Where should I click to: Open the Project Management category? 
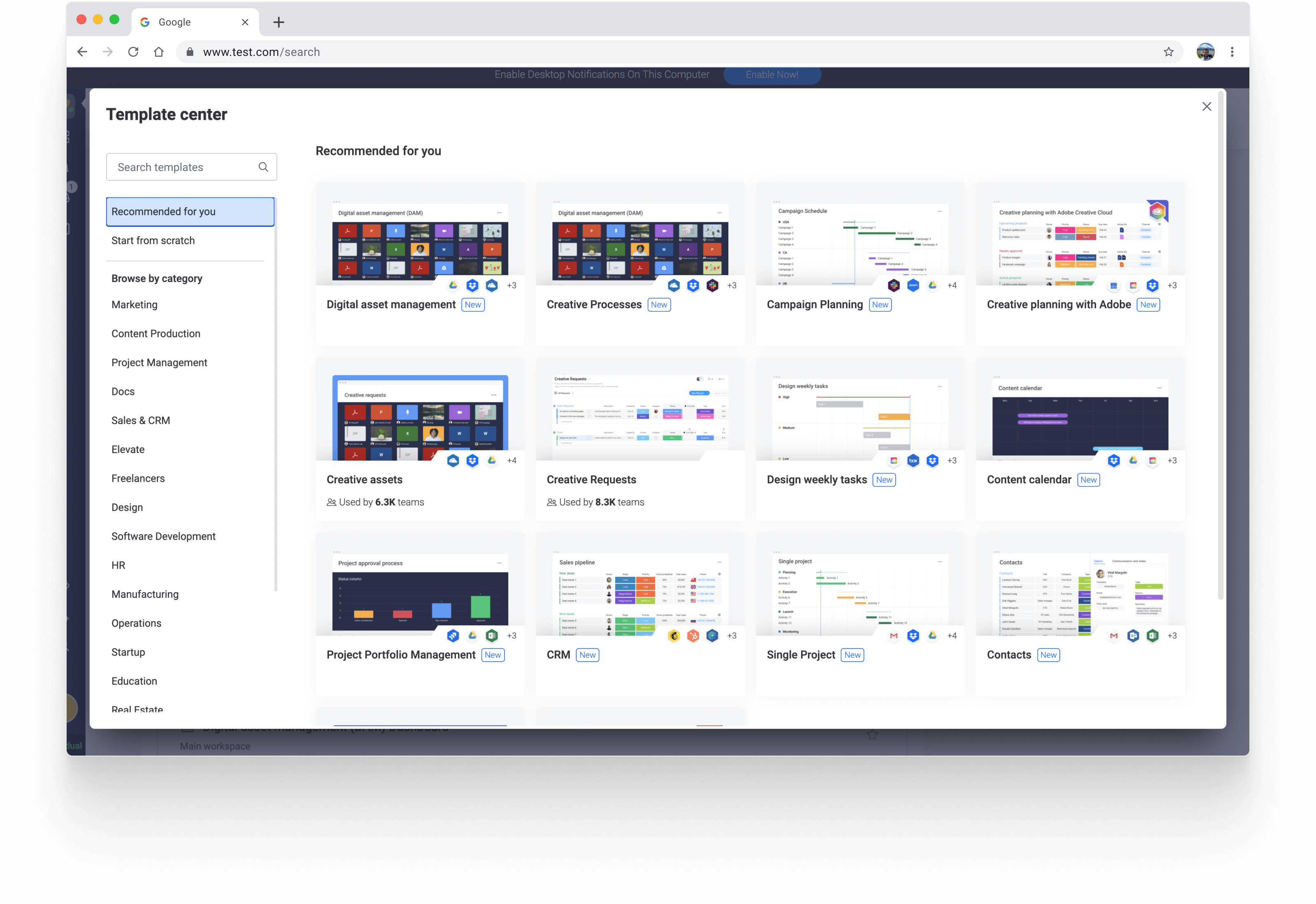[159, 362]
